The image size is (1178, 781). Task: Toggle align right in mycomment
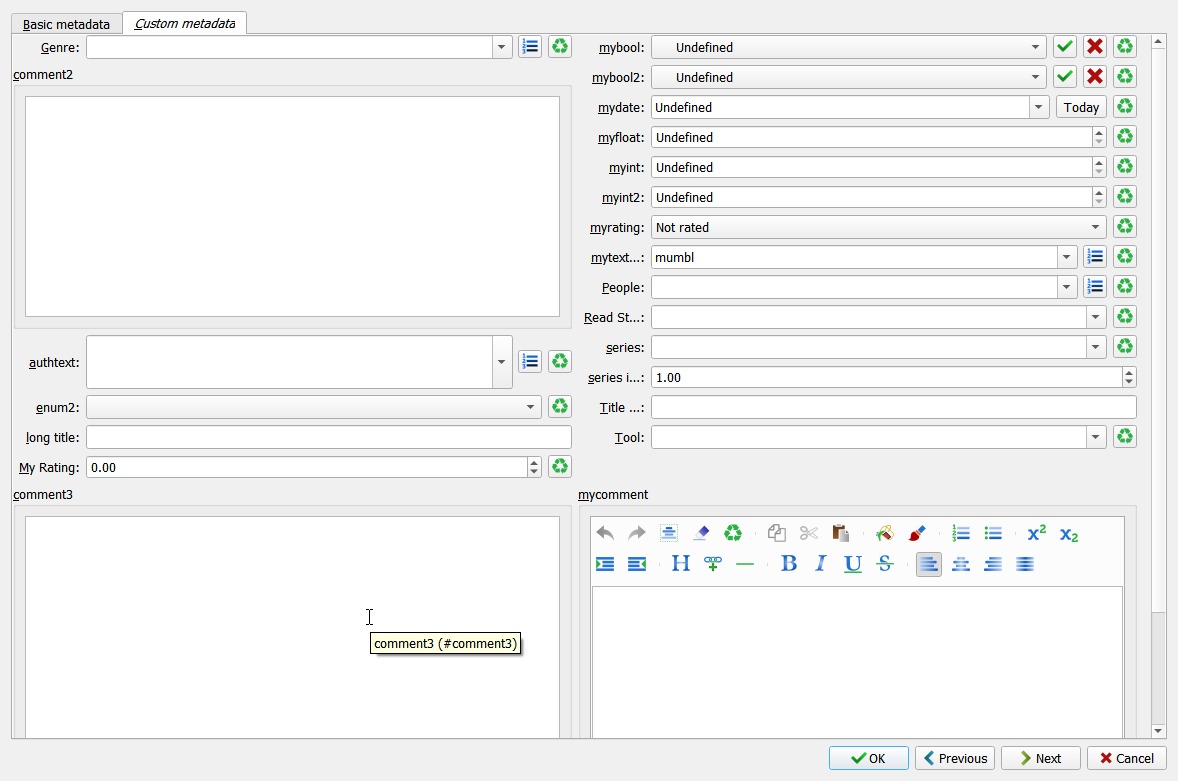click(x=992, y=564)
